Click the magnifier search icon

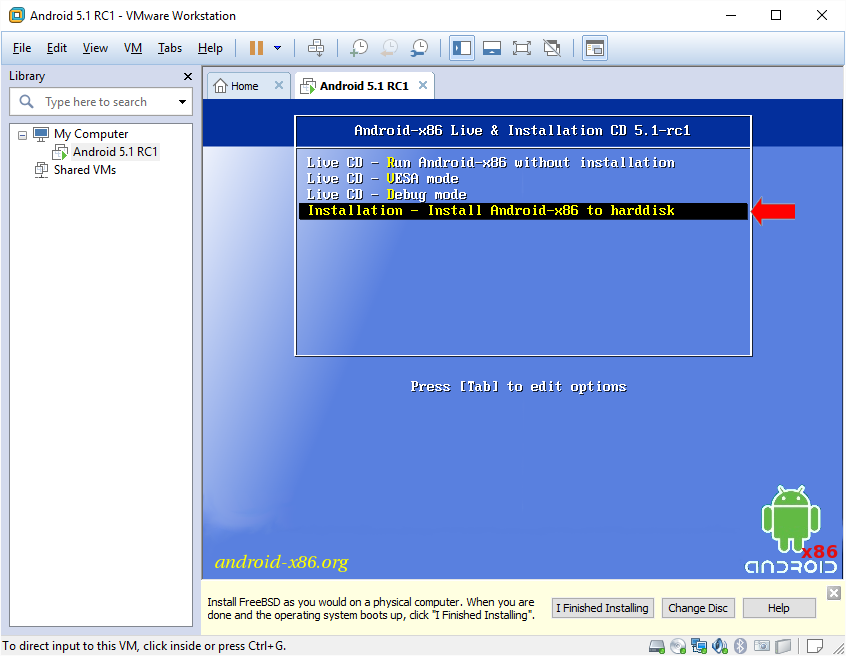pos(26,101)
